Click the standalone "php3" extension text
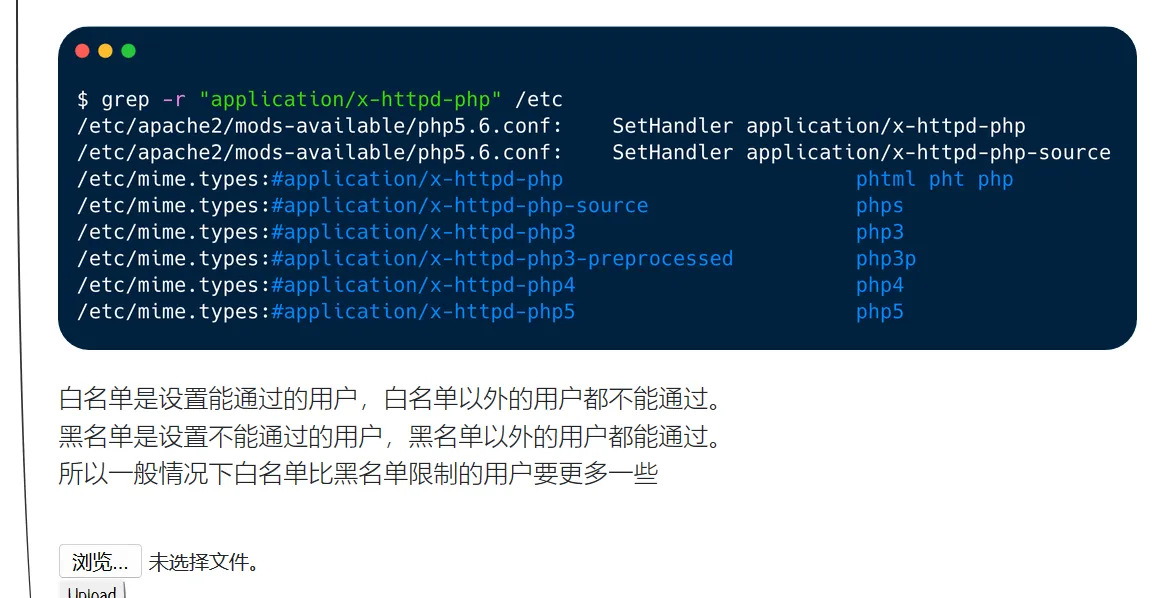 879,232
